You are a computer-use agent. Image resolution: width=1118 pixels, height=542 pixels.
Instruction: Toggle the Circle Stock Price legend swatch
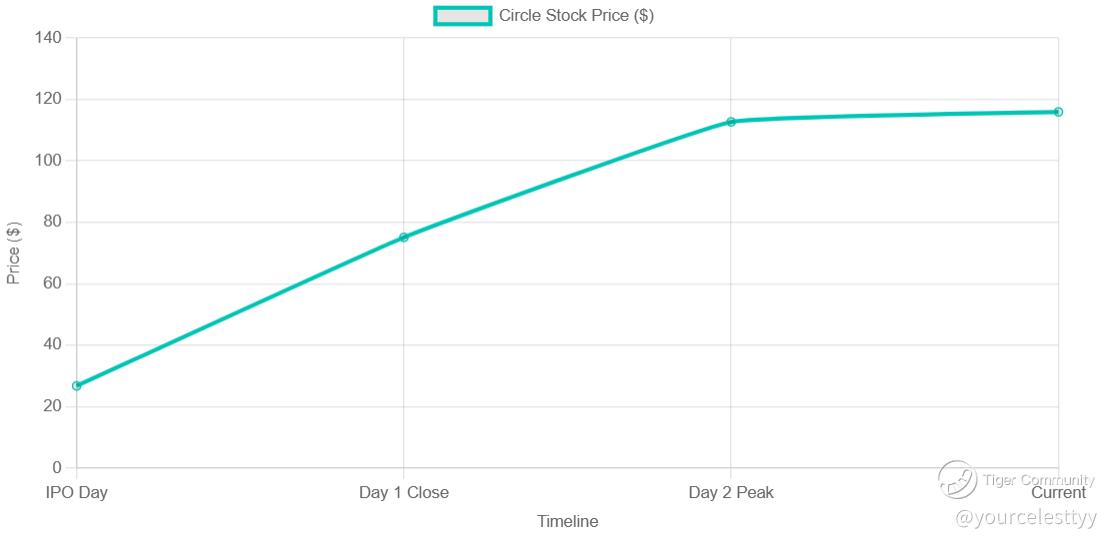click(x=463, y=16)
